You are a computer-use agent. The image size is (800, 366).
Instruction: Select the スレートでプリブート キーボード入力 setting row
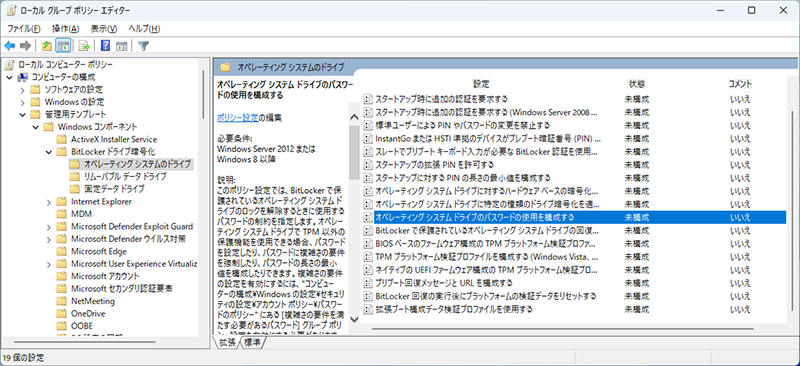point(573,151)
